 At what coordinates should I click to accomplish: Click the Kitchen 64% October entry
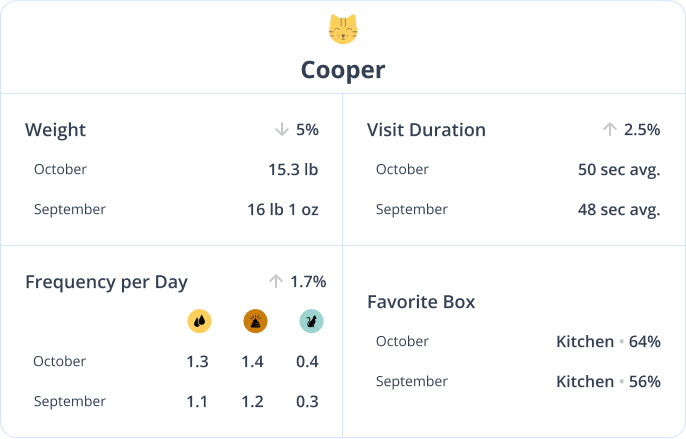tap(608, 341)
